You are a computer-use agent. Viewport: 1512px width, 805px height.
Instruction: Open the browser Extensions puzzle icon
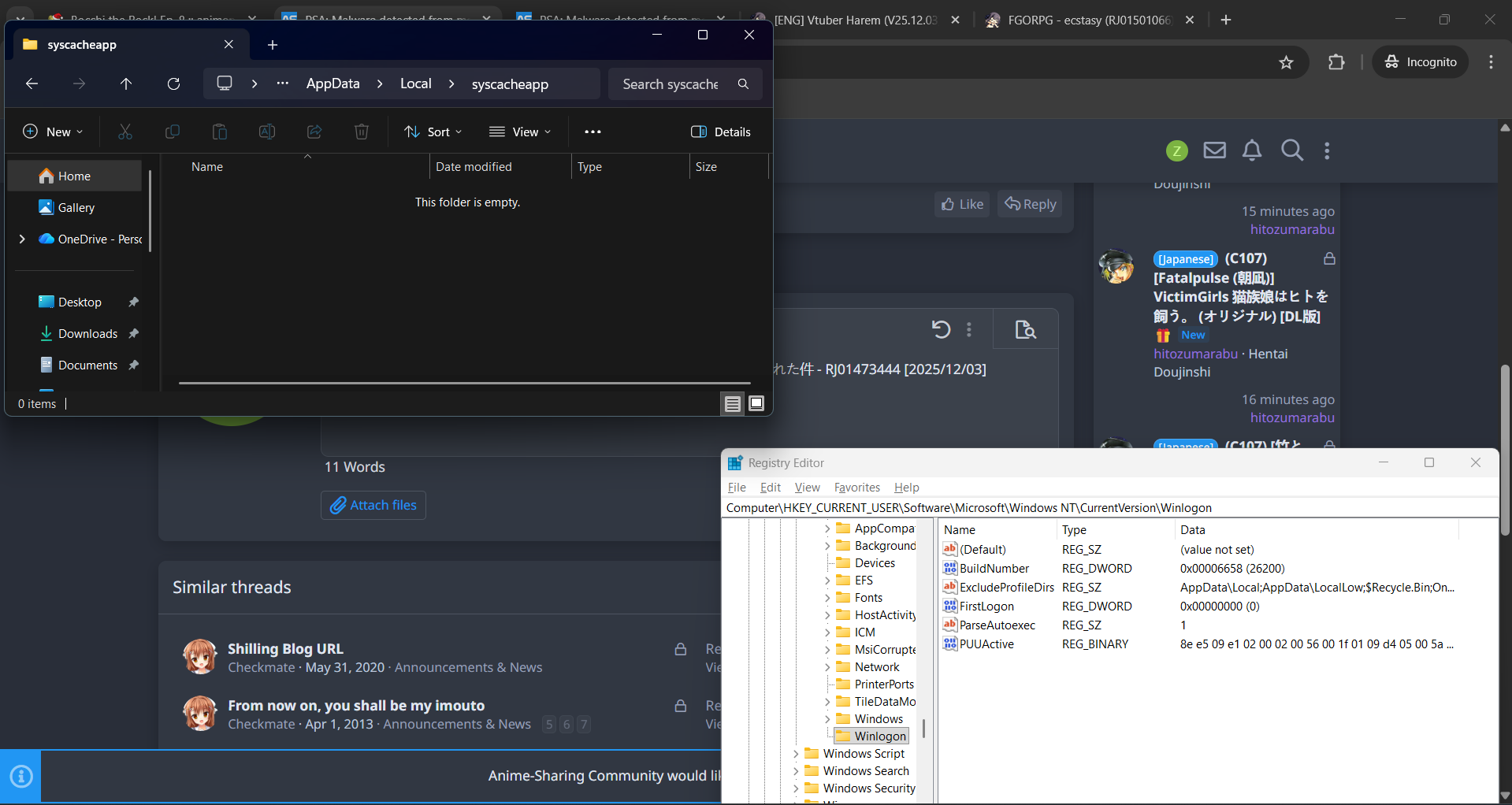click(1336, 61)
